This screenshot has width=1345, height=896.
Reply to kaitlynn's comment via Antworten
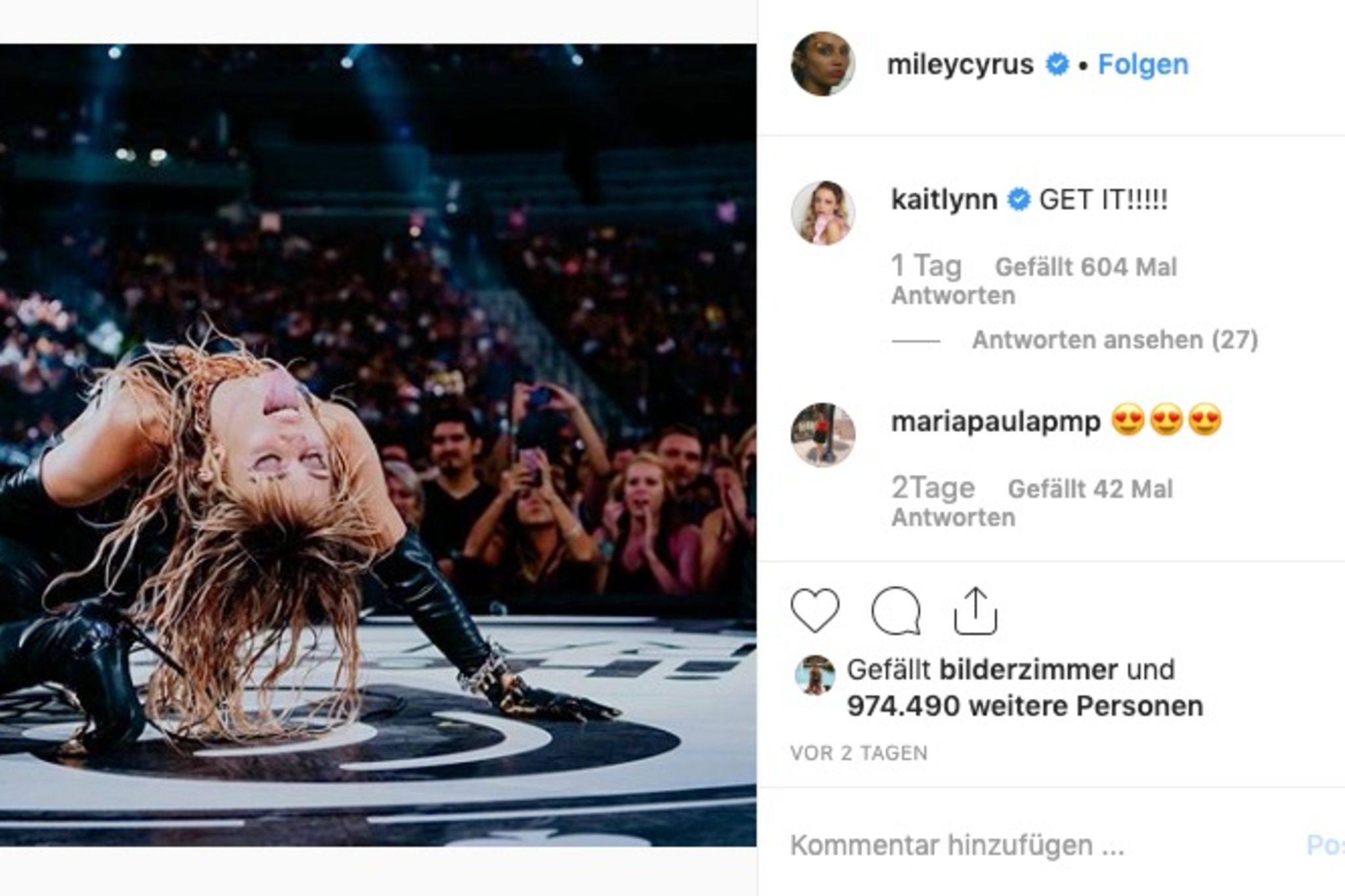(953, 296)
